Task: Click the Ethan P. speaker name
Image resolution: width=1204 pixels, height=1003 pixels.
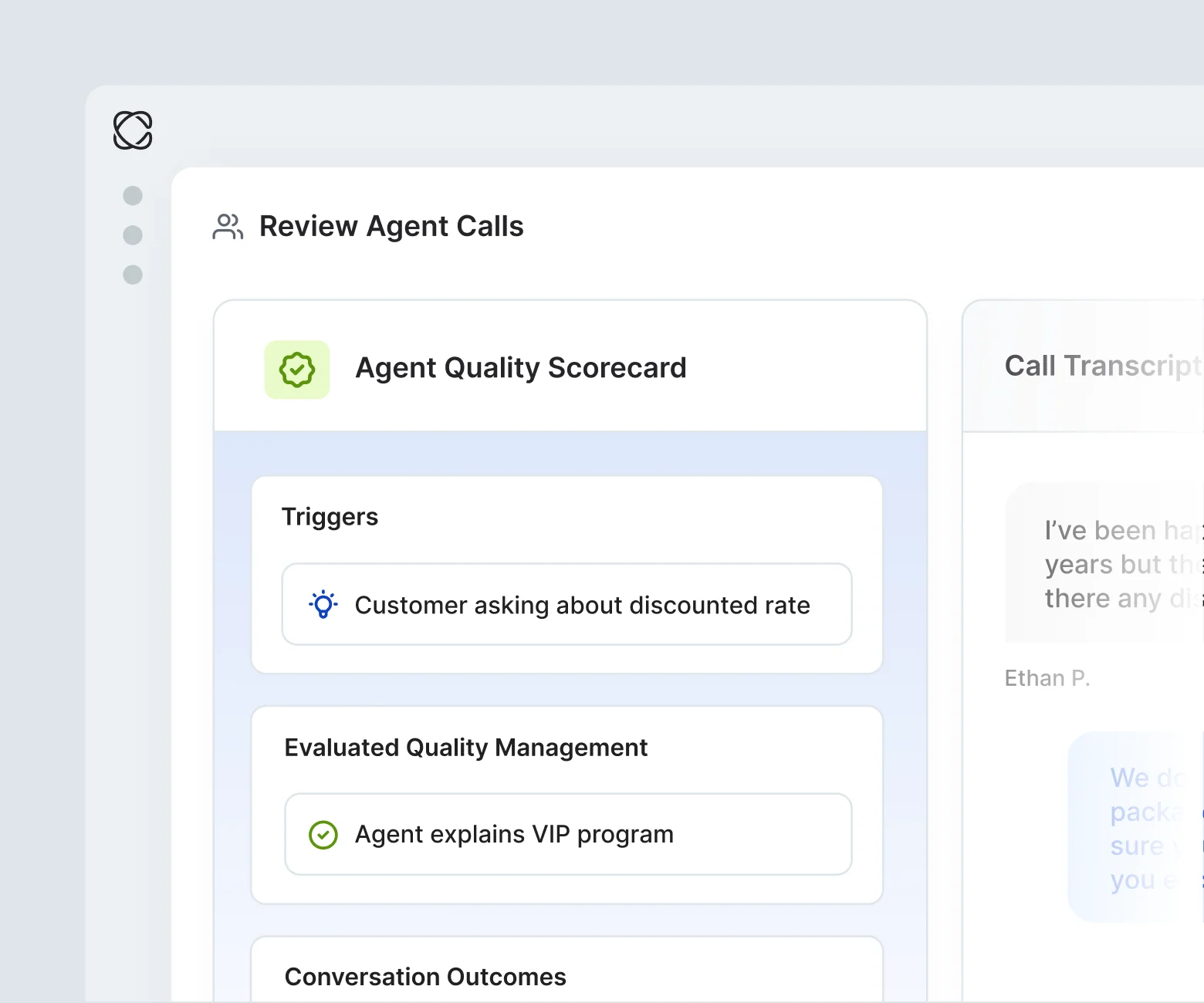Action: 1047,678
